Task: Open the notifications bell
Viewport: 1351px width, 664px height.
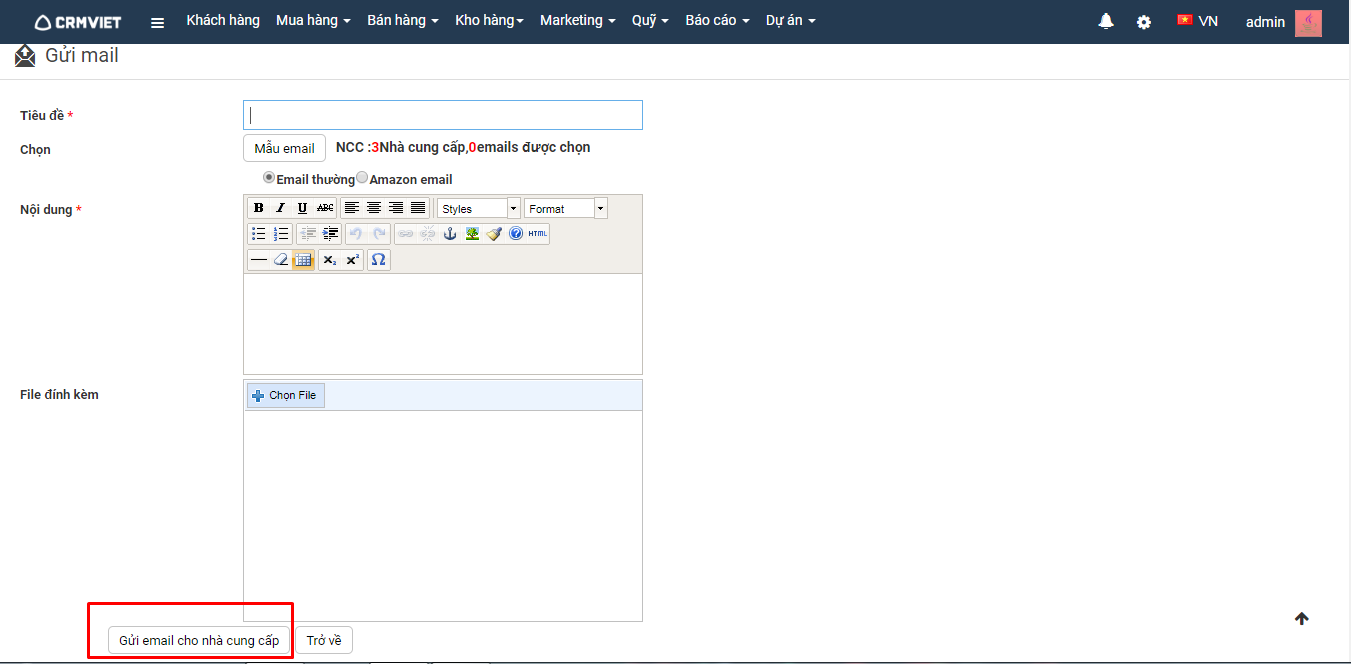Action: click(x=1106, y=21)
